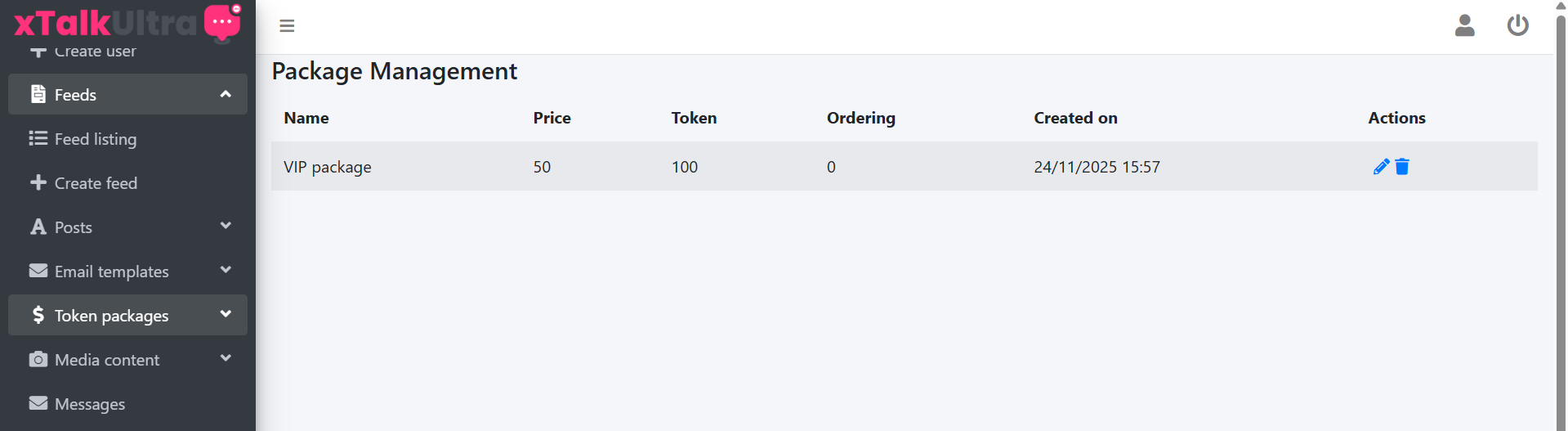Expand Email templates chevron
The width and height of the screenshot is (1568, 431).
[226, 271]
